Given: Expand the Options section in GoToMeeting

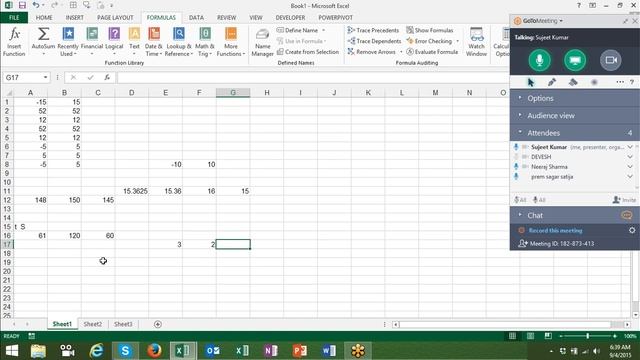Looking at the screenshot, I should (x=574, y=98).
